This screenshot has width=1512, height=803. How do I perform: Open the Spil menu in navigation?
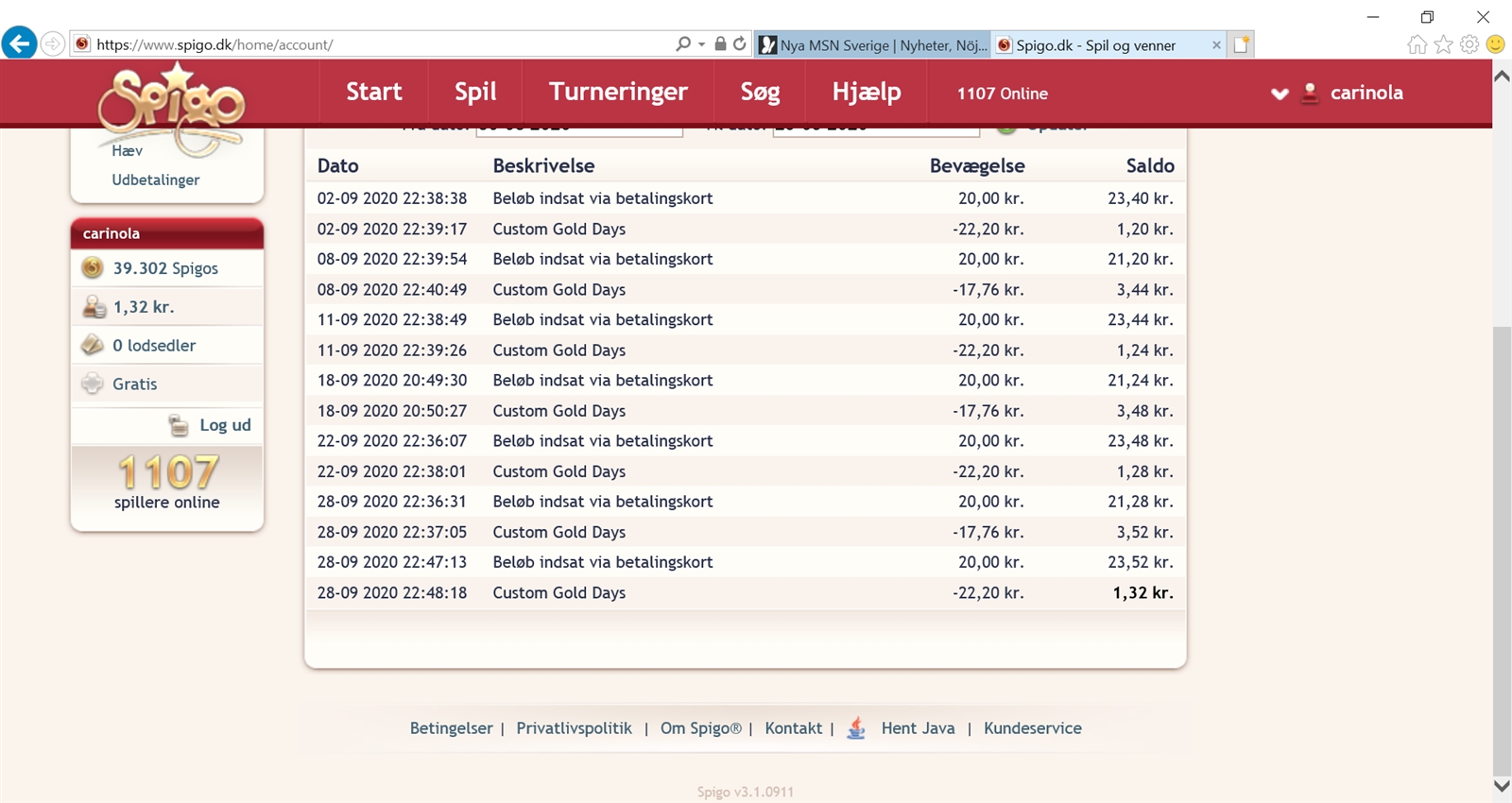click(474, 92)
